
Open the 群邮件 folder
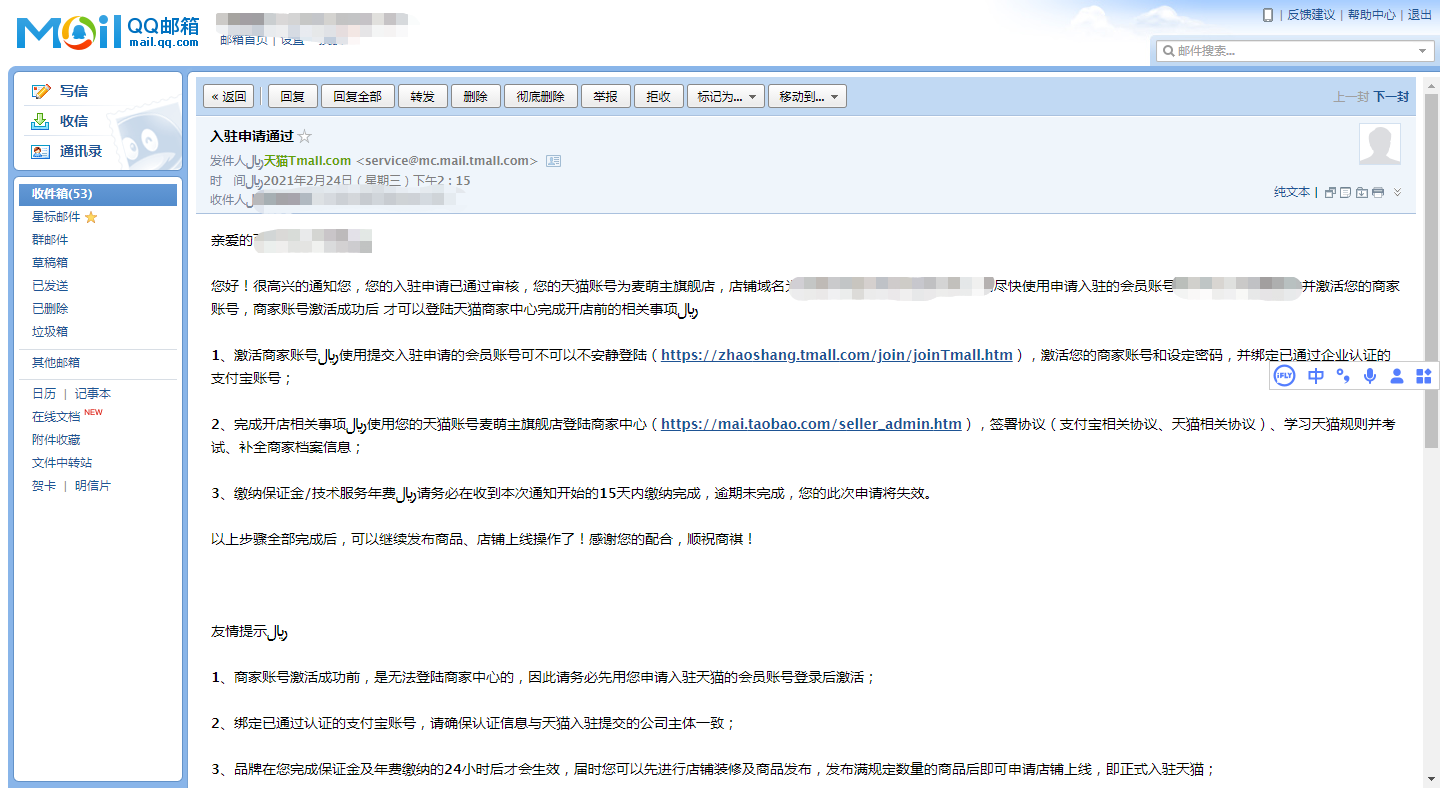50,240
